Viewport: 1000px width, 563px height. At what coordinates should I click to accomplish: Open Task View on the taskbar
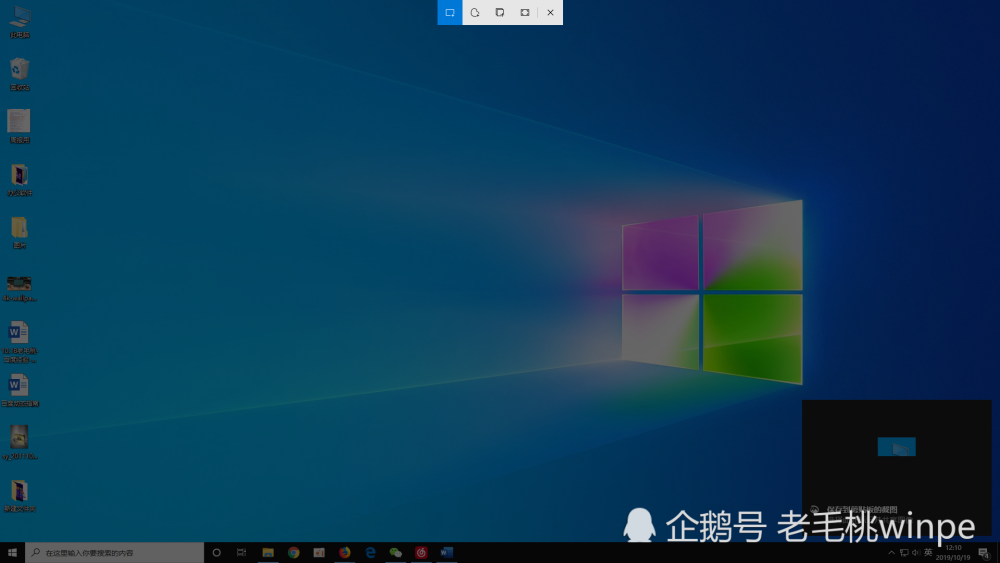pos(241,553)
